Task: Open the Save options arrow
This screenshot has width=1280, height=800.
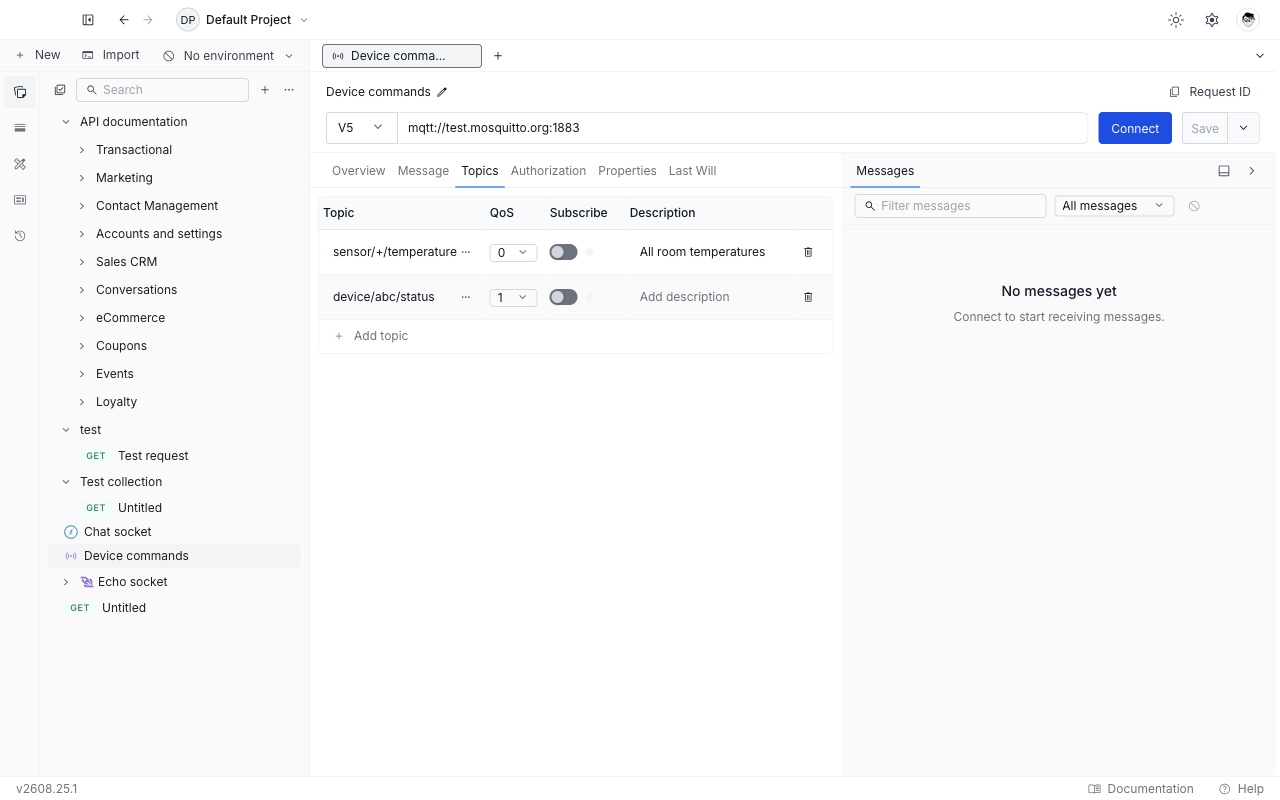Action: (1243, 128)
